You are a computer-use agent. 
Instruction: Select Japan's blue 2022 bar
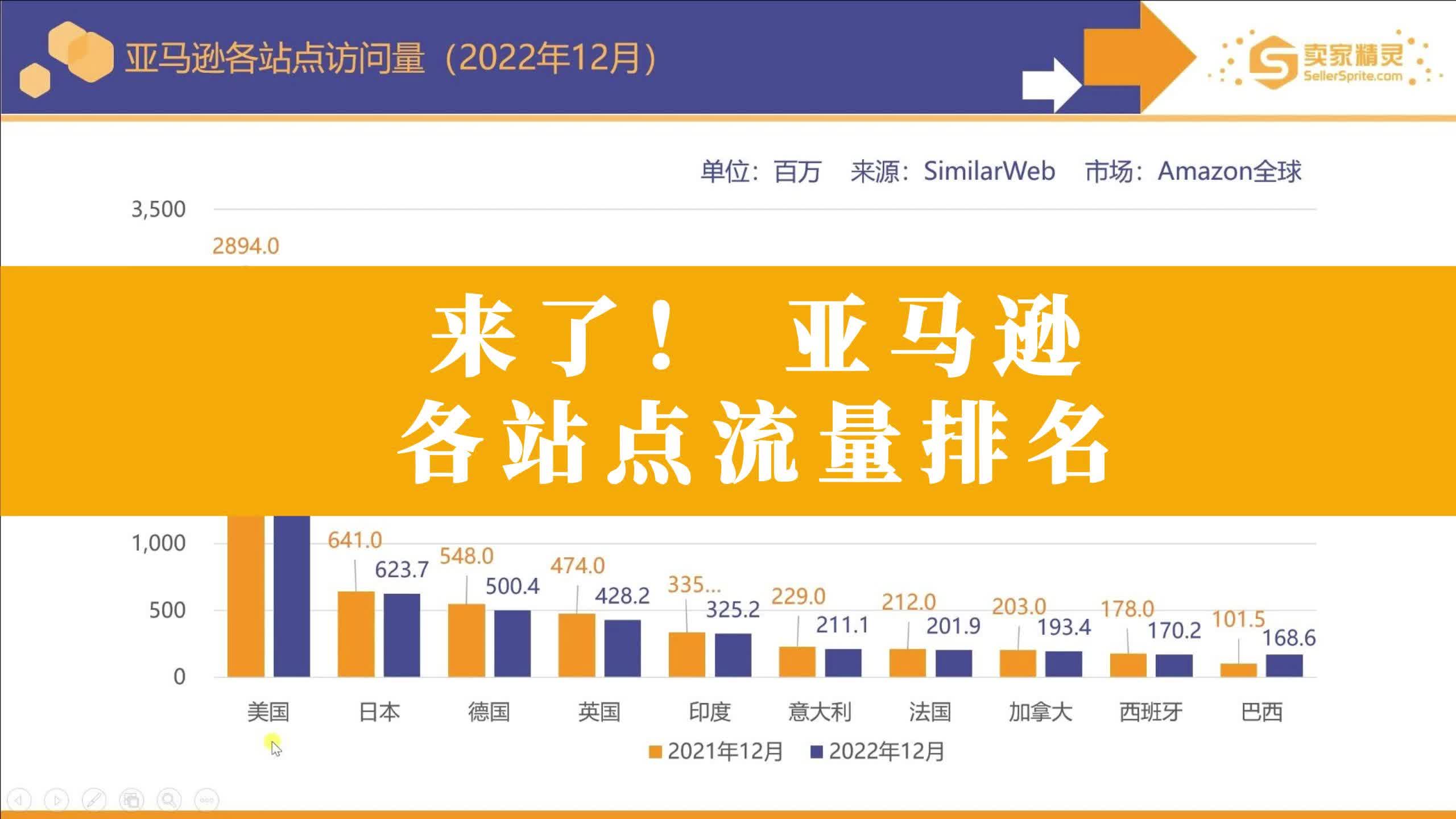click(402, 635)
